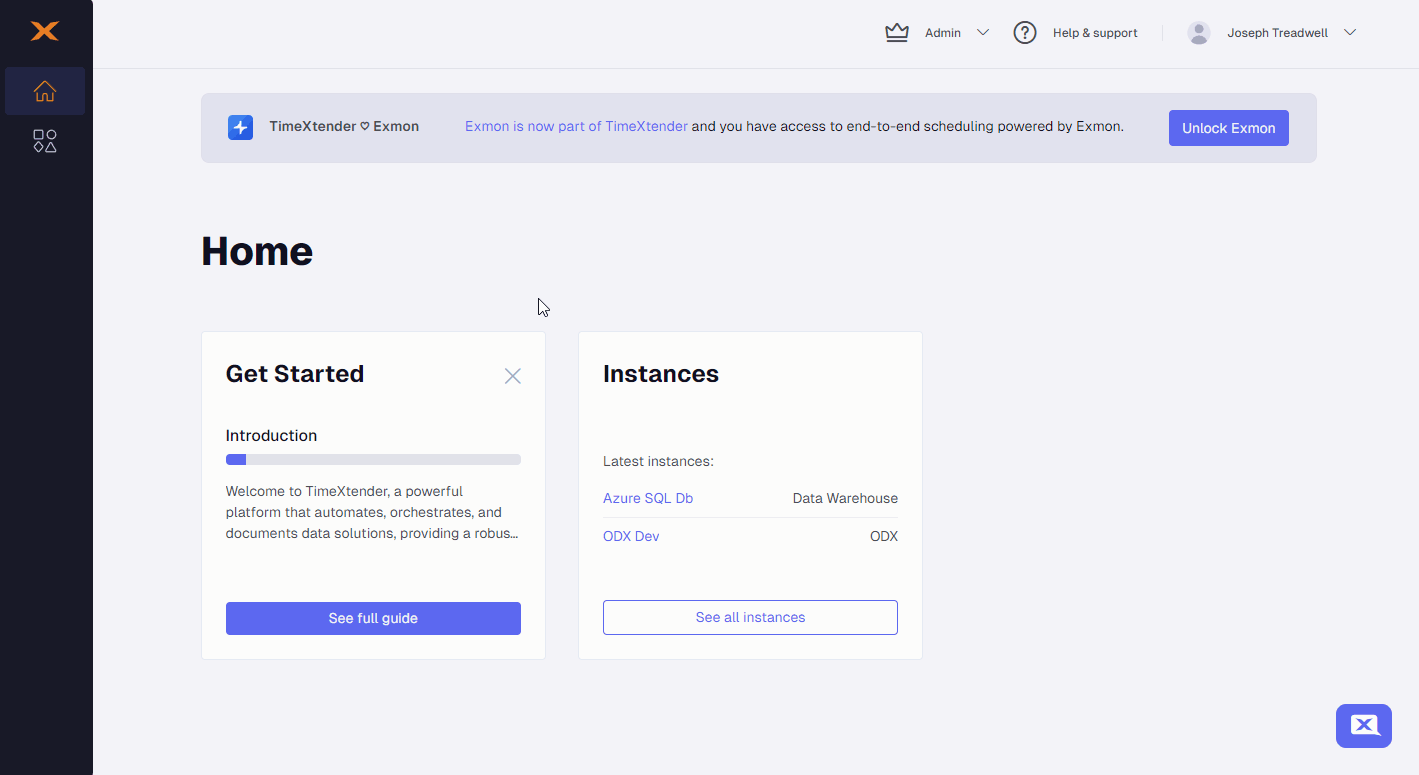
Task: Click the Unlock Exmon button
Action: click(x=1229, y=128)
